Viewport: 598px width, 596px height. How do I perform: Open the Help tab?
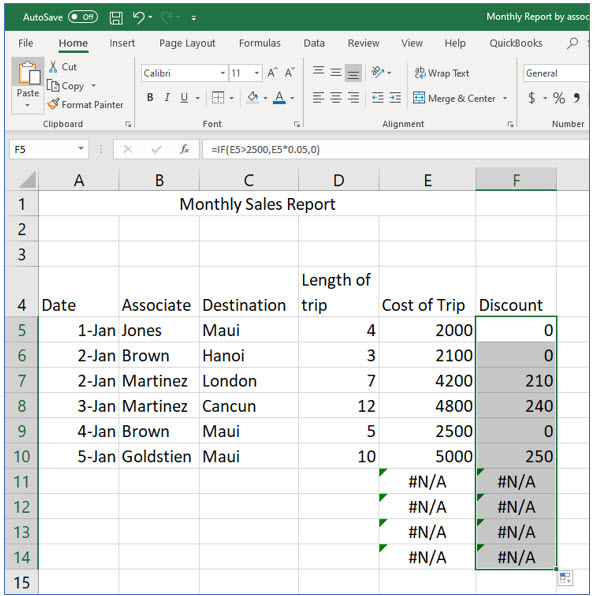[455, 43]
